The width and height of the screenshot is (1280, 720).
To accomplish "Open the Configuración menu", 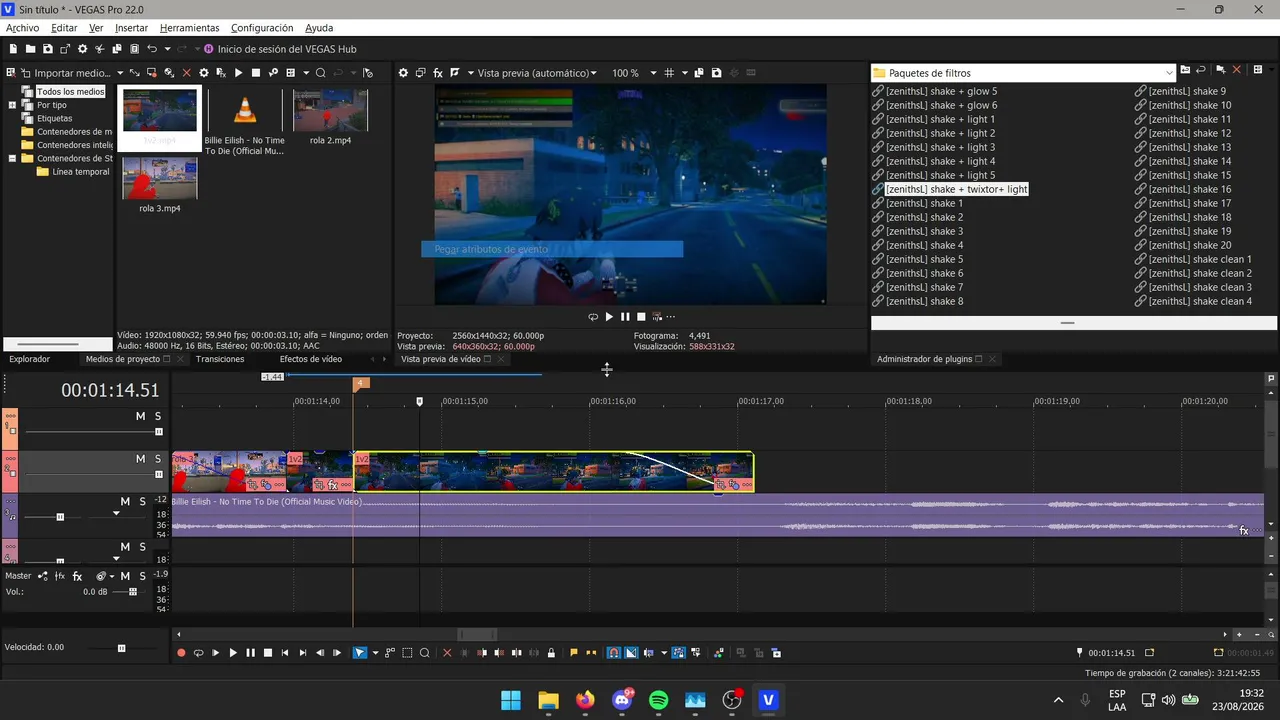I will coord(262,28).
